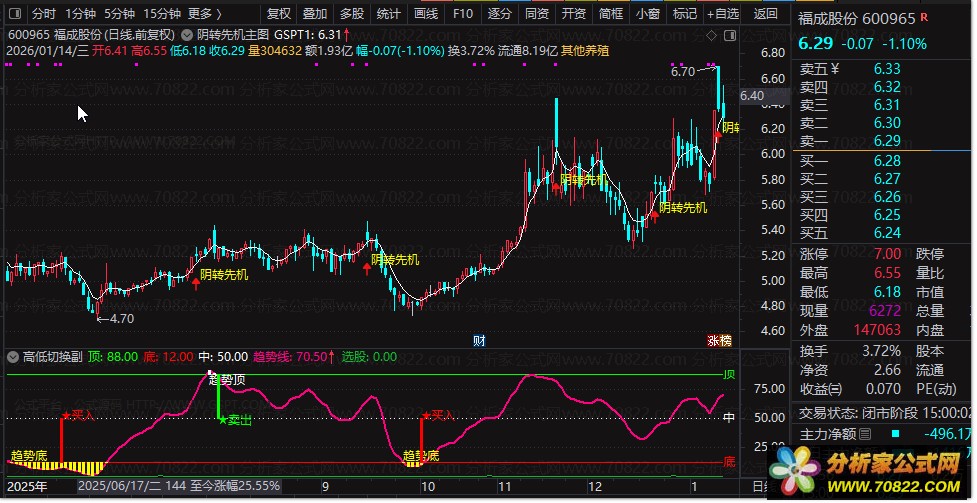Click the 交易状态 闭市阶段 status text
Image resolution: width=977 pixels, height=503 pixels.
point(885,413)
